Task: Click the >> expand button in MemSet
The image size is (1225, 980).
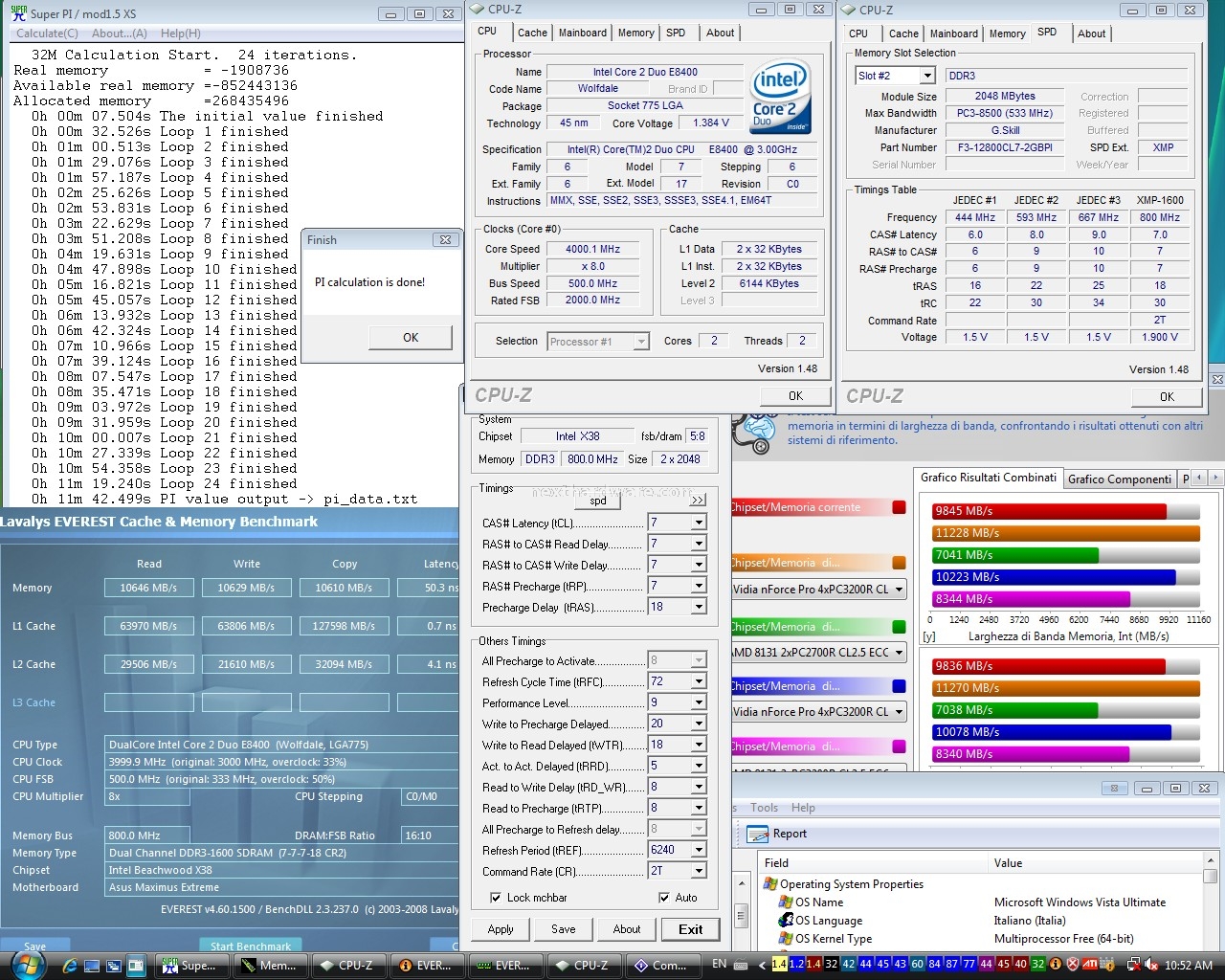Action: click(698, 500)
